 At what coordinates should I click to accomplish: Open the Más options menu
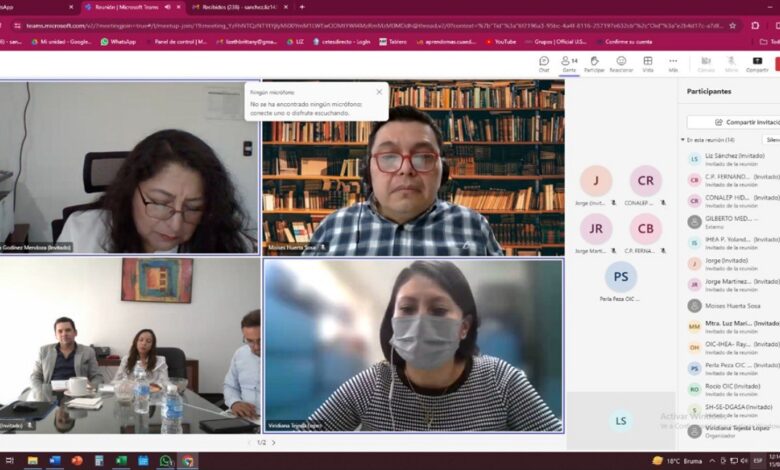click(673, 64)
